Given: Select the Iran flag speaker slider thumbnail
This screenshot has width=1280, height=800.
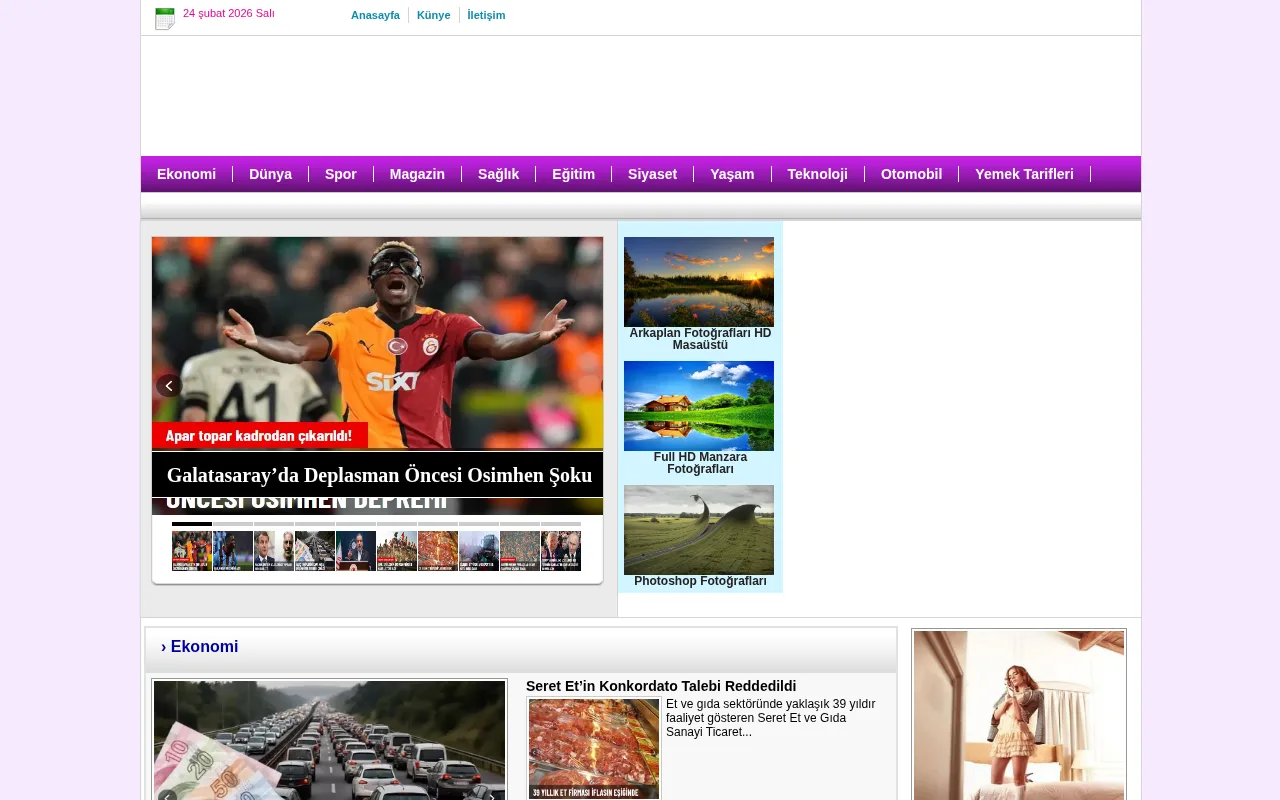Looking at the screenshot, I should click(356, 551).
